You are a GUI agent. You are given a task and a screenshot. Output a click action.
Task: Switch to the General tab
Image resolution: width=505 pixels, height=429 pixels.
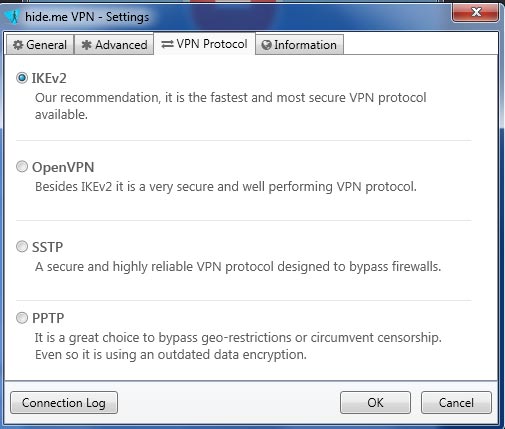(40, 44)
